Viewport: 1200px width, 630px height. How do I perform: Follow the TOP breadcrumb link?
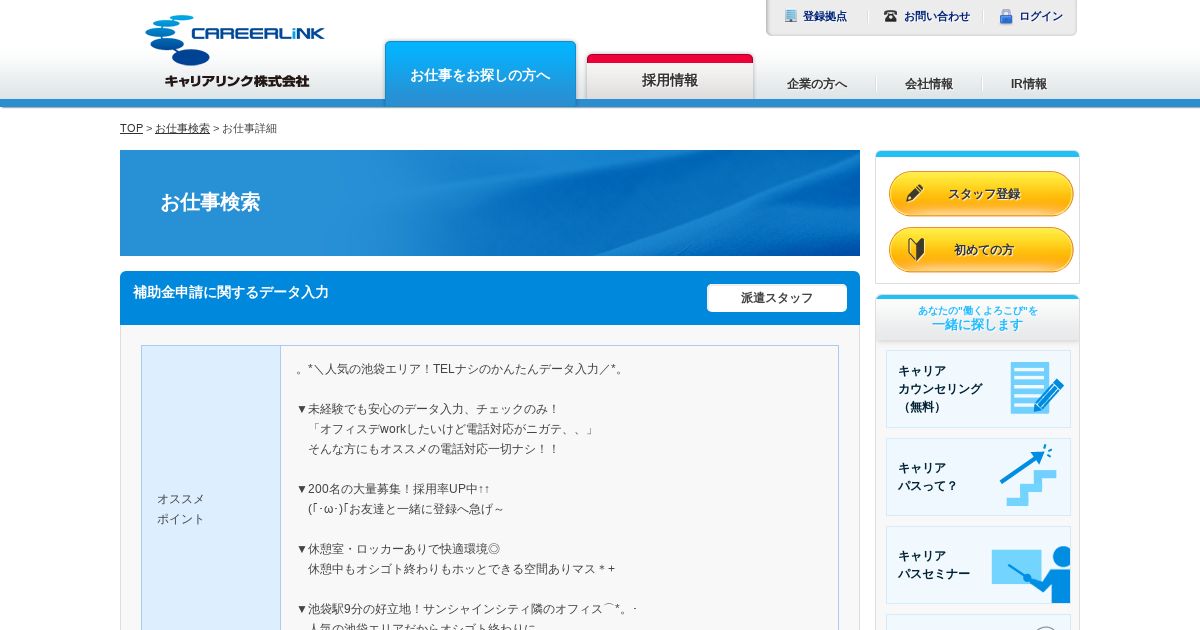click(131, 128)
